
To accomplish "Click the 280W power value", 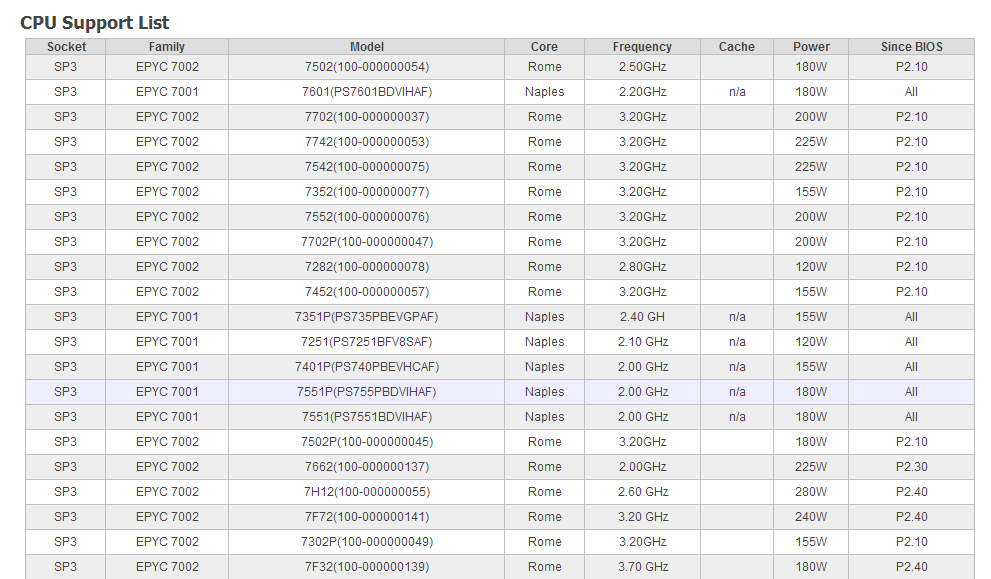I will (x=811, y=492).
